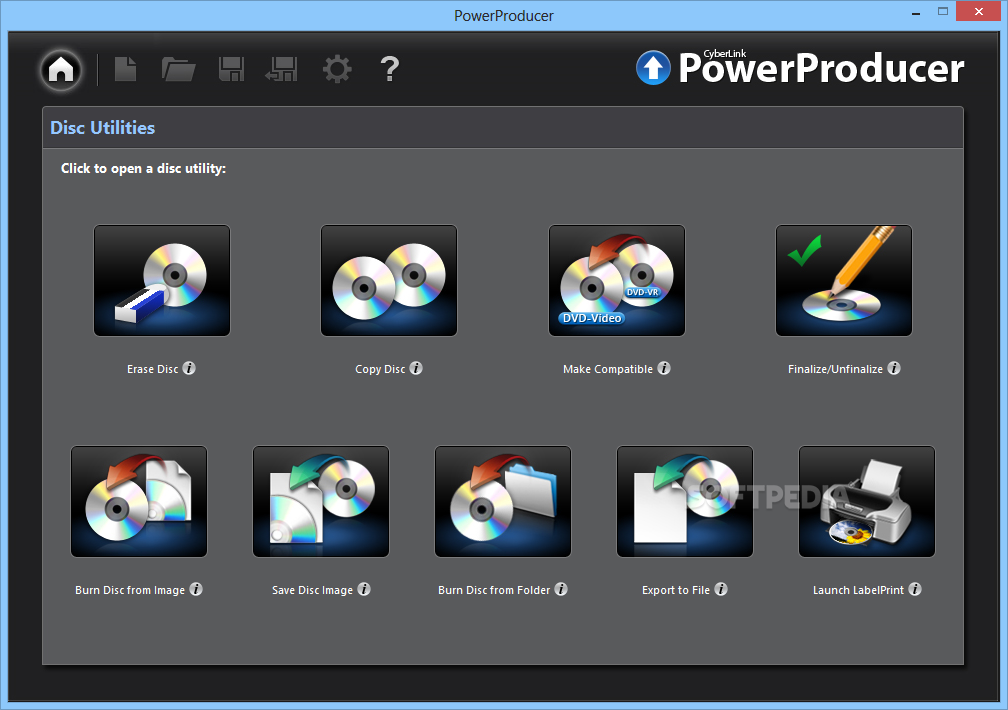Show info for Copy Disc

pyautogui.click(x=416, y=368)
